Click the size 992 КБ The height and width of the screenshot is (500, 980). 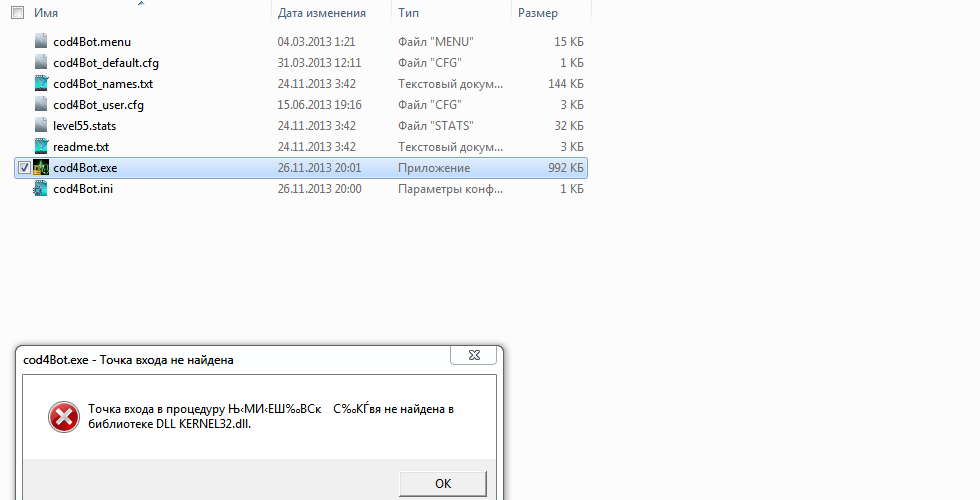(x=566, y=168)
